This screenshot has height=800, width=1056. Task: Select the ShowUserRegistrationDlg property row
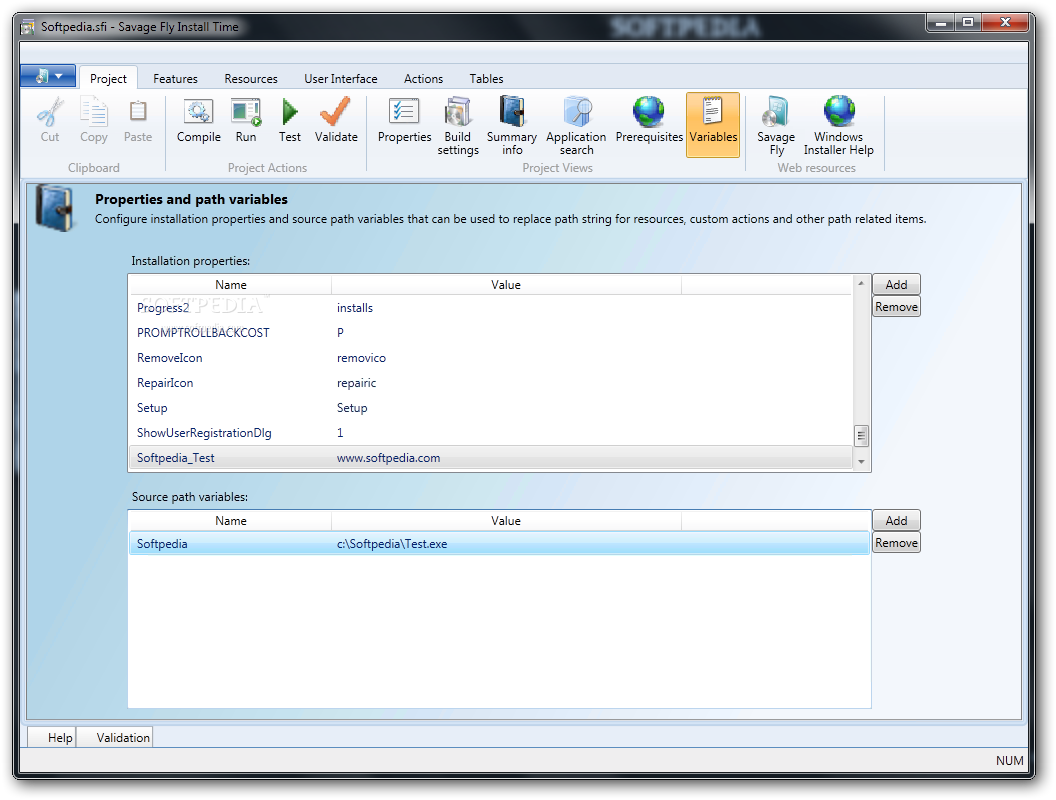[490, 433]
